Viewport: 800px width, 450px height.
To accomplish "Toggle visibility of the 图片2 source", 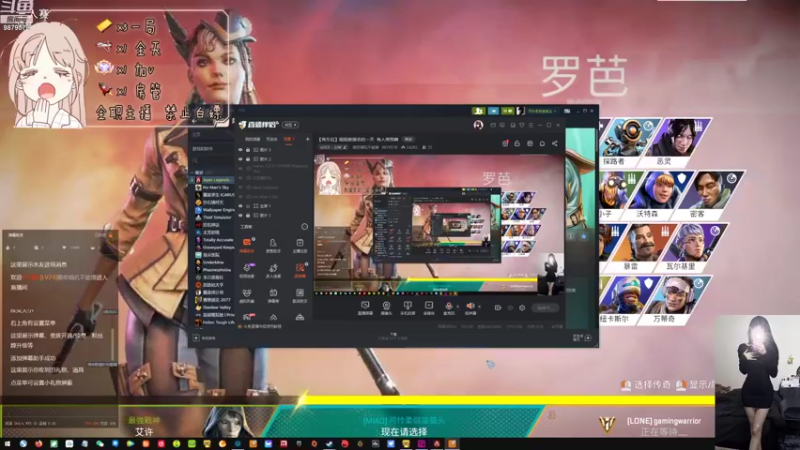I will pyautogui.click(x=241, y=159).
